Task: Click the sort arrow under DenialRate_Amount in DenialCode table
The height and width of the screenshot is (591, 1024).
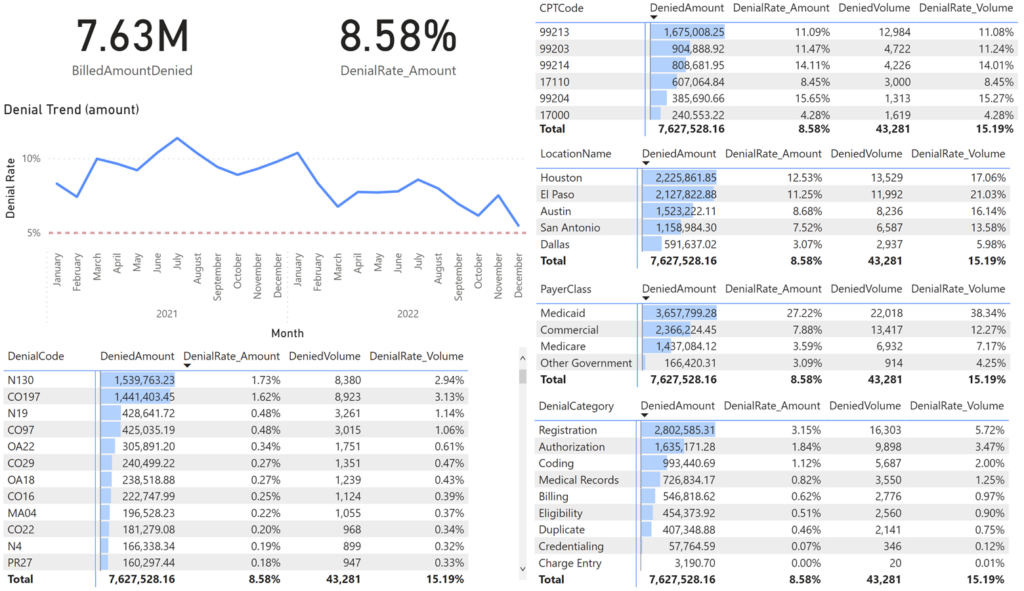Action: (187, 366)
